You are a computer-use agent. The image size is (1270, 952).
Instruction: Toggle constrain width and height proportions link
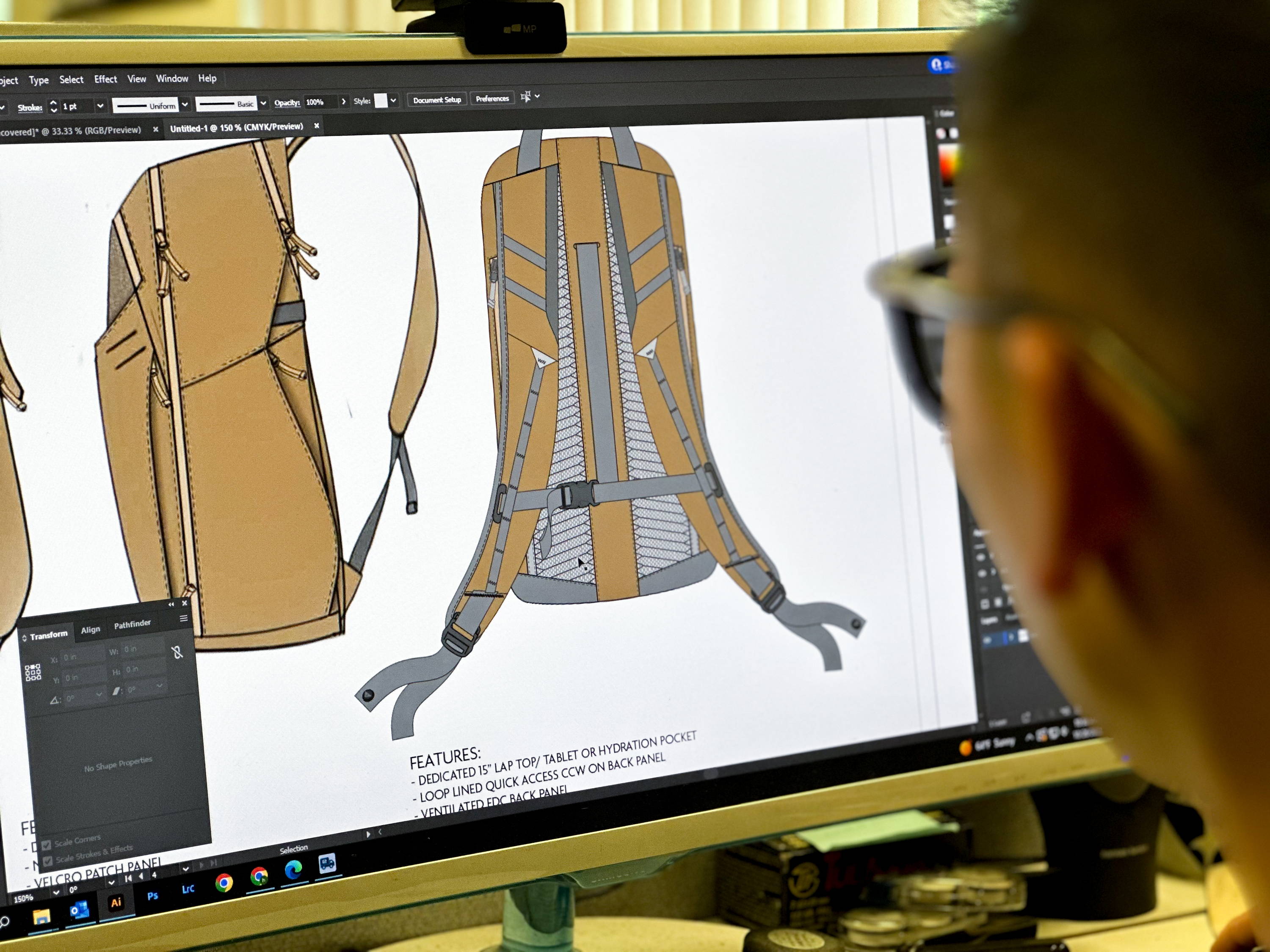(x=177, y=652)
